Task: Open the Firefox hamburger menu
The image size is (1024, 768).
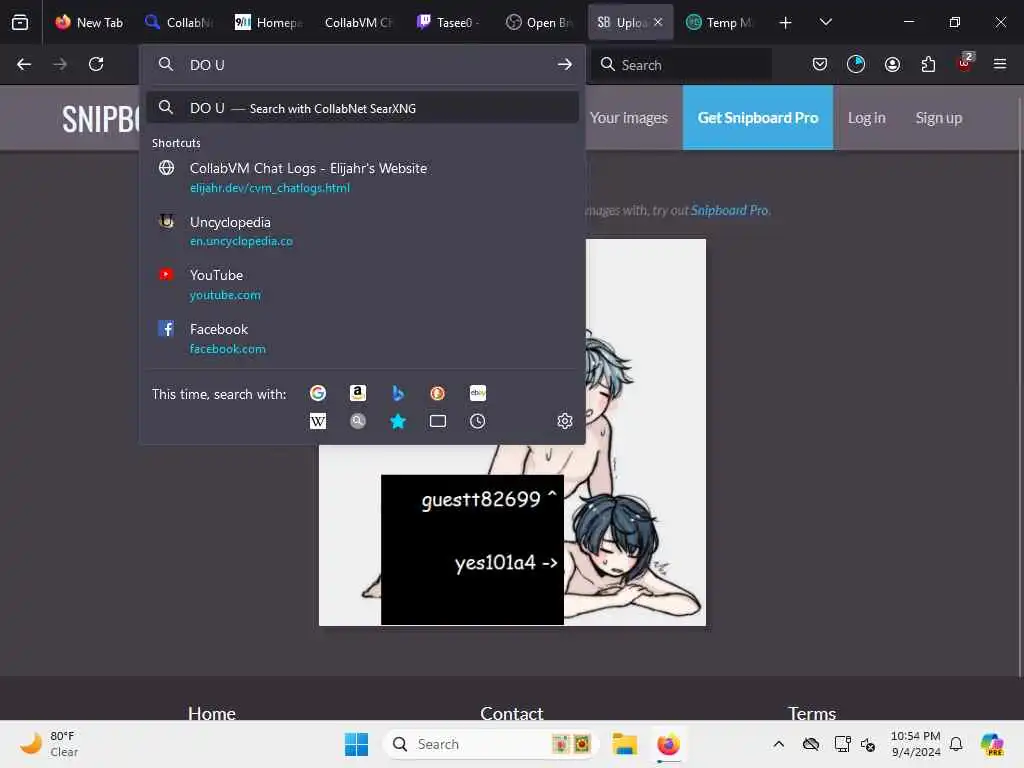Action: tap(1000, 64)
